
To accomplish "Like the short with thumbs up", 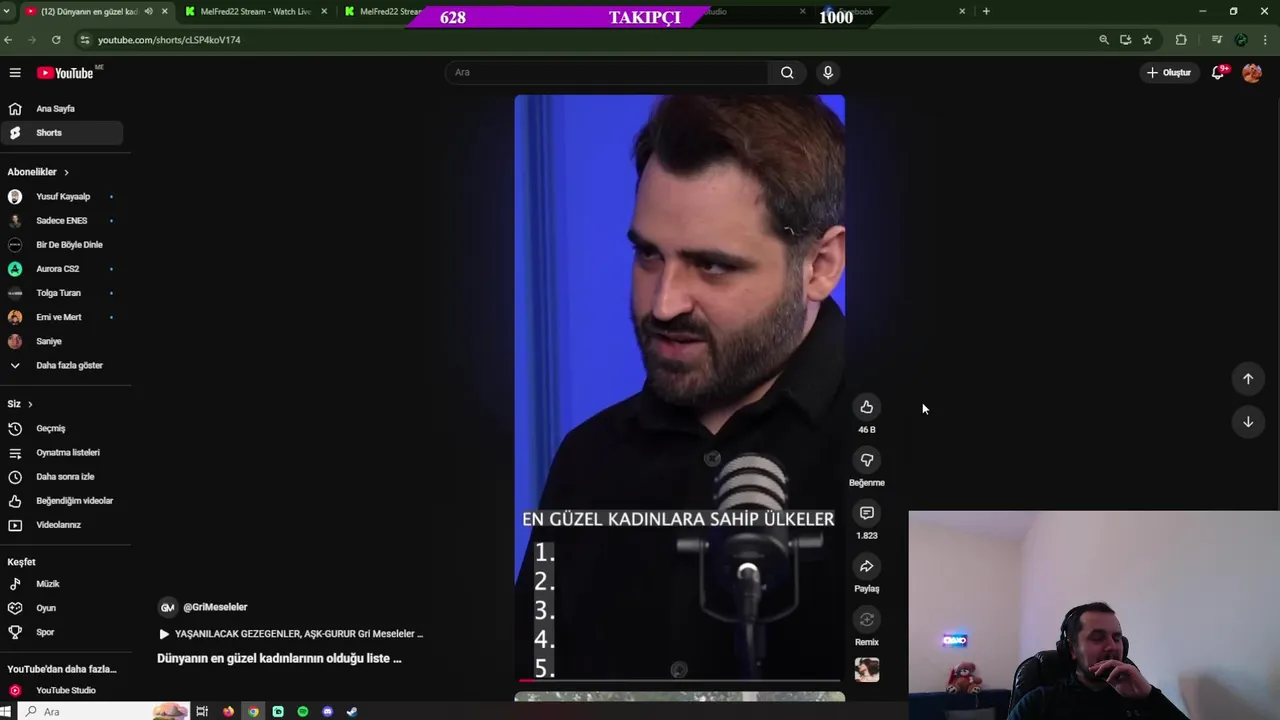I will click(867, 407).
